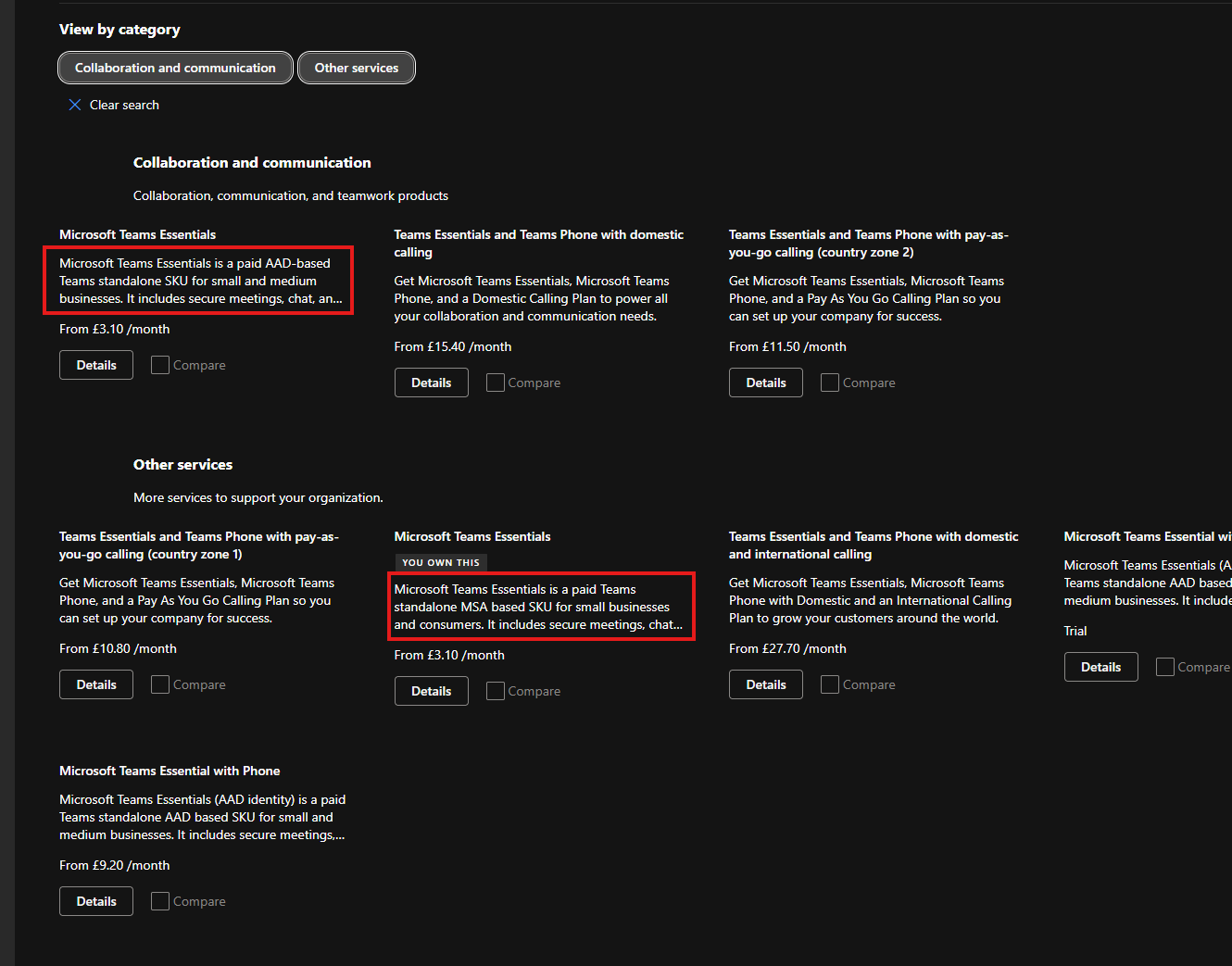
Task: Select the Other services category filter button
Action: [357, 68]
